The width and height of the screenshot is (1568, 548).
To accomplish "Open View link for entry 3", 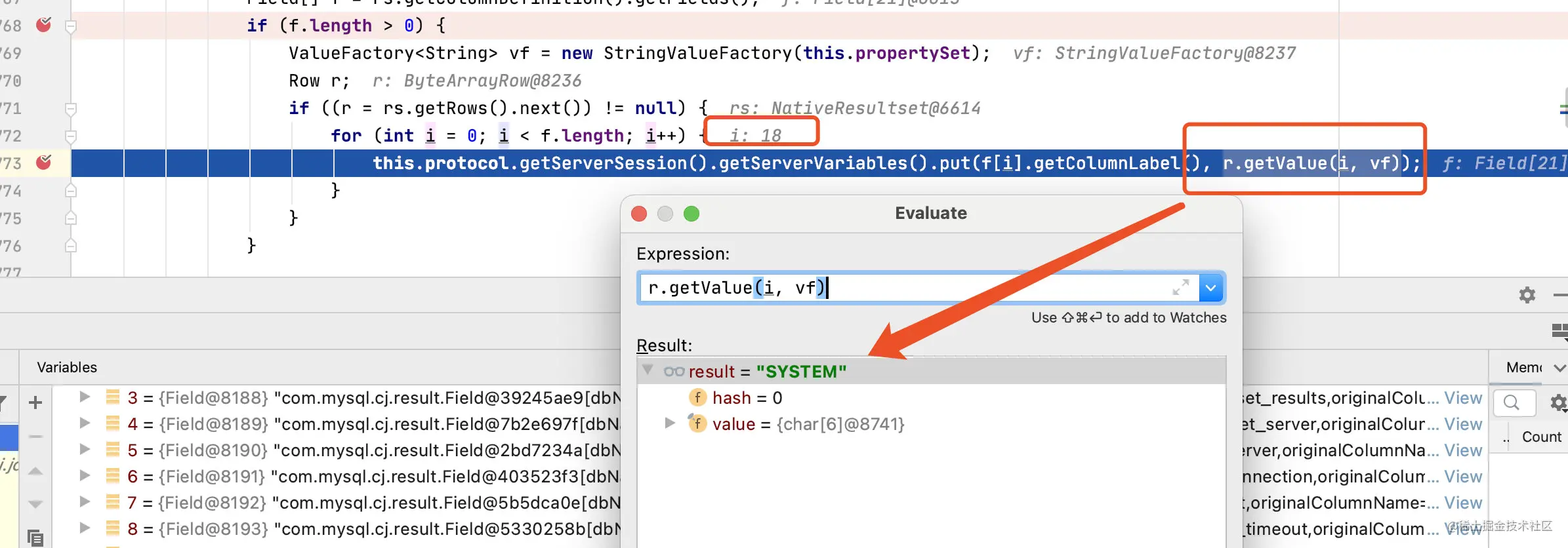I will click(1463, 398).
